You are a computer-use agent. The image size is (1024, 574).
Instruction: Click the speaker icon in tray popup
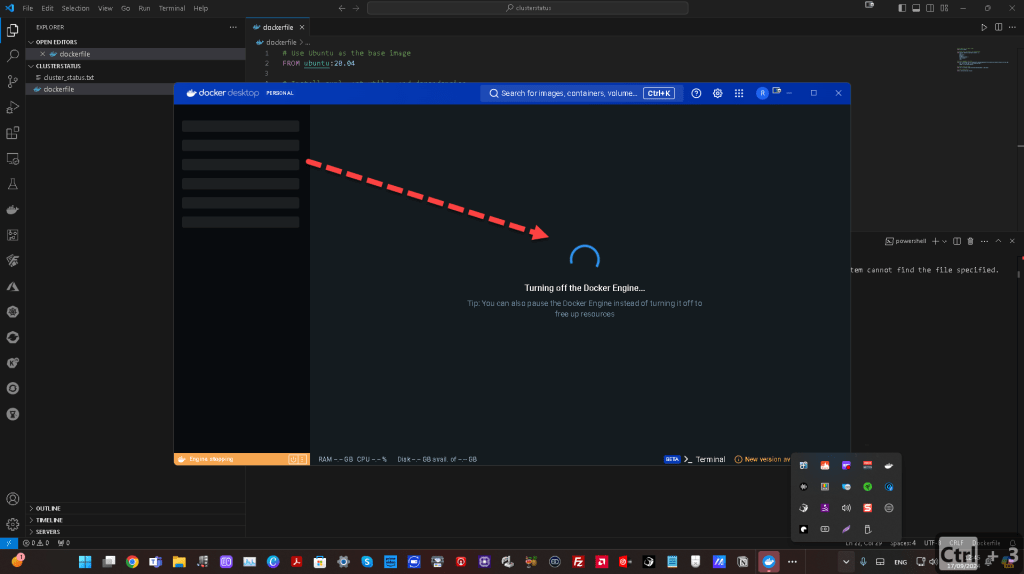[x=846, y=508]
